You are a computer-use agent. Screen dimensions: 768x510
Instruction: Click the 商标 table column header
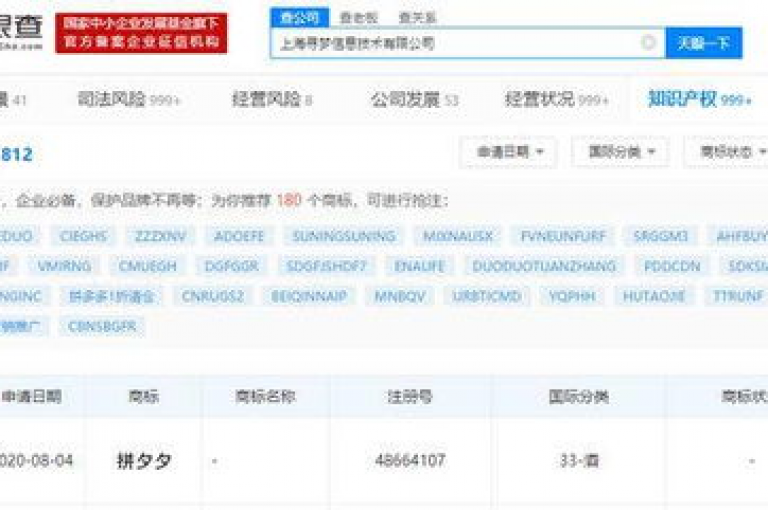(x=144, y=396)
